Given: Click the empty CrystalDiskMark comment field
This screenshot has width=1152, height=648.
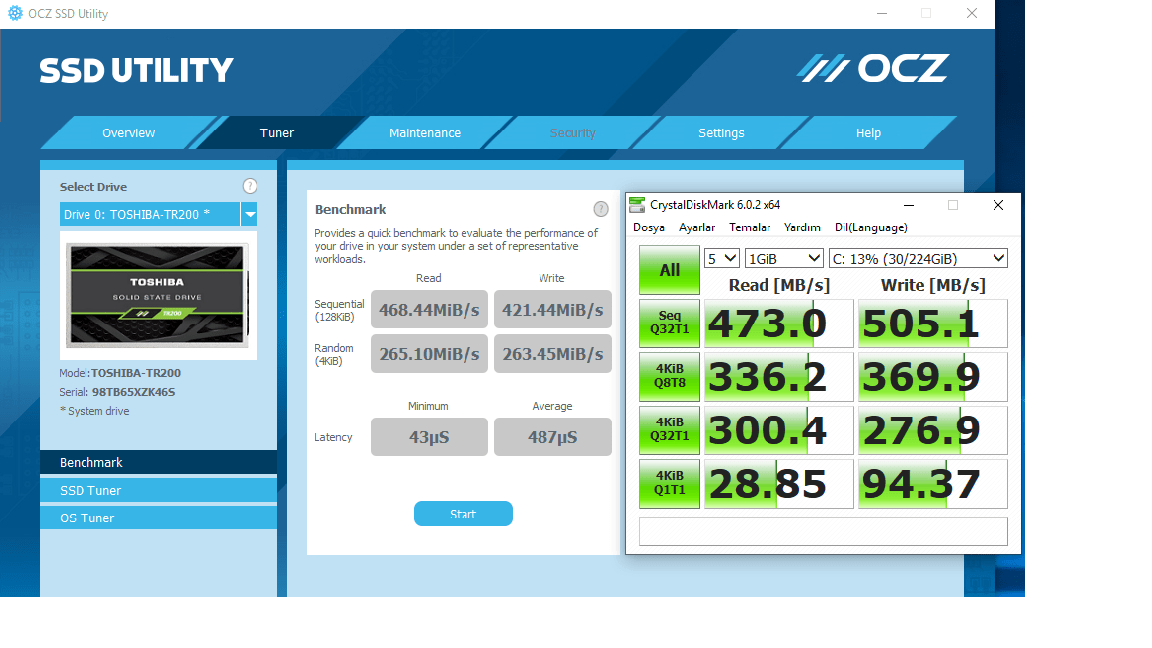Looking at the screenshot, I should pyautogui.click(x=823, y=531).
